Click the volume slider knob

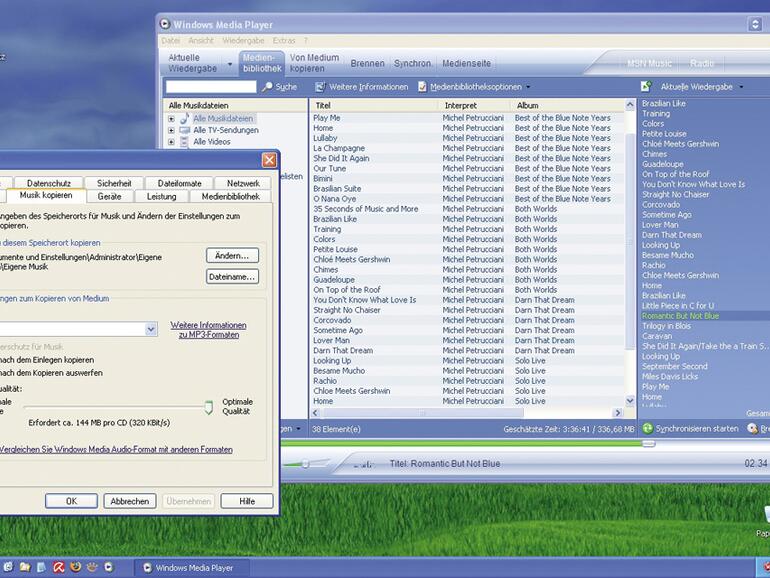305,464
